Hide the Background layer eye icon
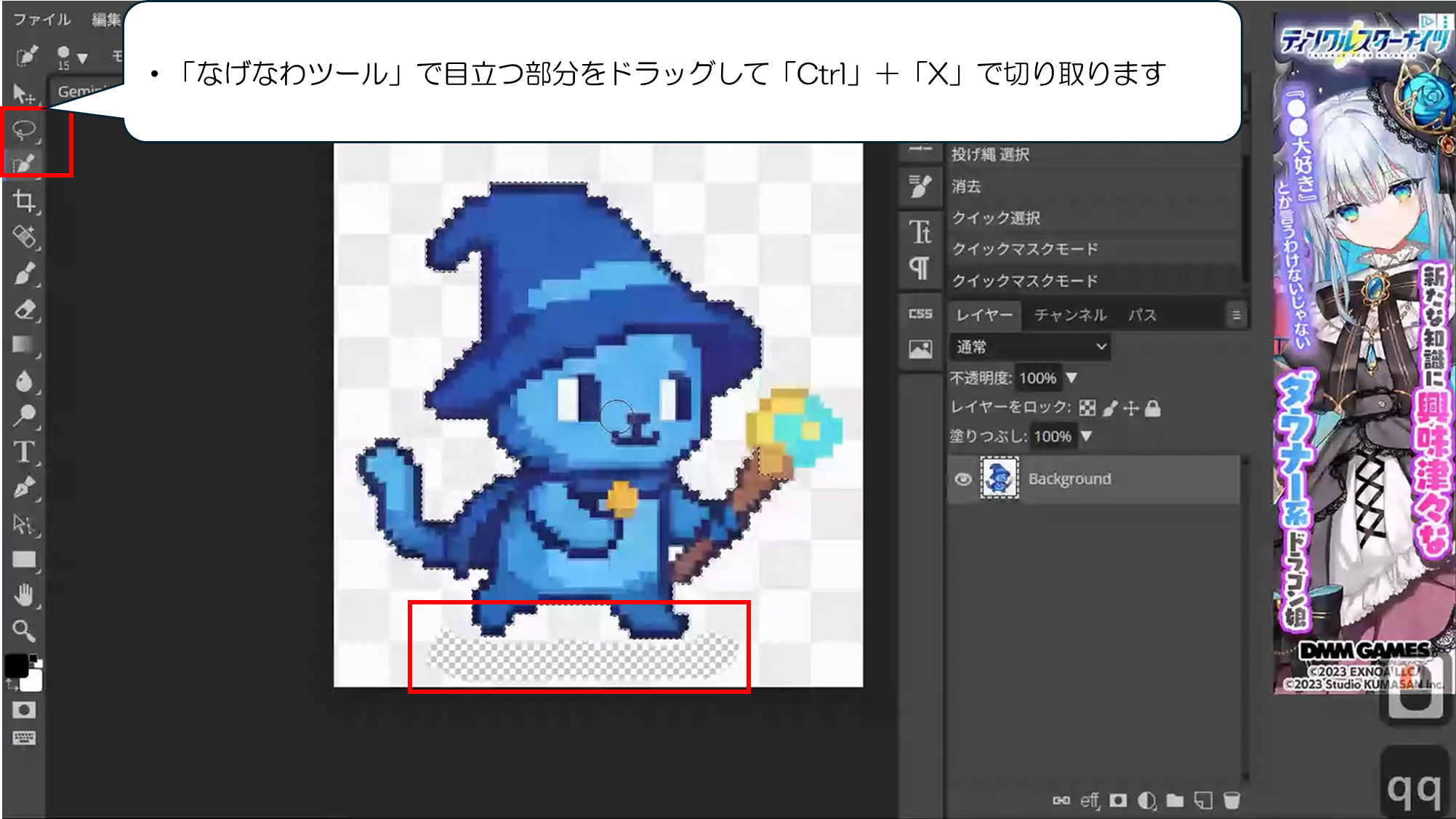The height and width of the screenshot is (819, 1456). tap(963, 479)
